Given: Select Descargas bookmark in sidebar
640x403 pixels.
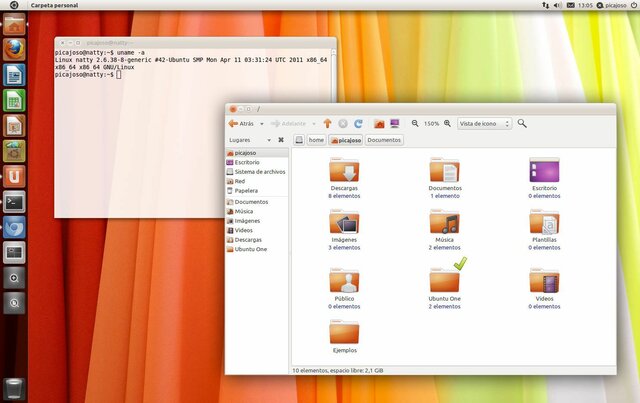Looking at the screenshot, I should coord(257,240).
